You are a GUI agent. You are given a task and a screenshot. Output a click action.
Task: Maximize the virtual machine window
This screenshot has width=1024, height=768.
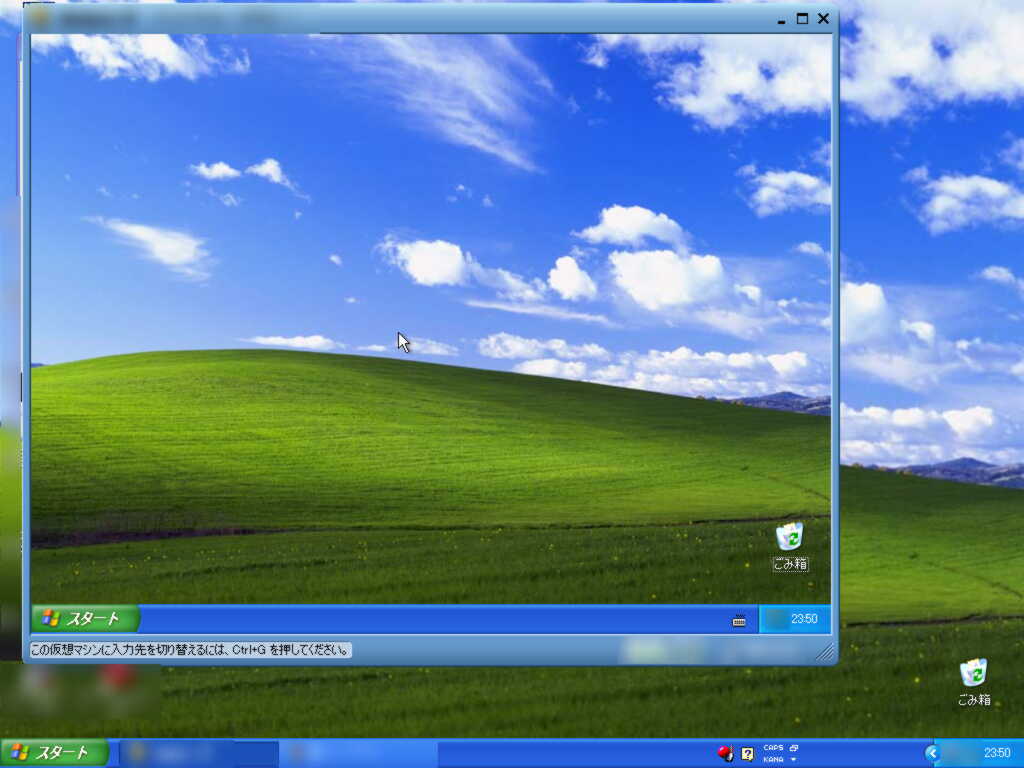pos(802,19)
